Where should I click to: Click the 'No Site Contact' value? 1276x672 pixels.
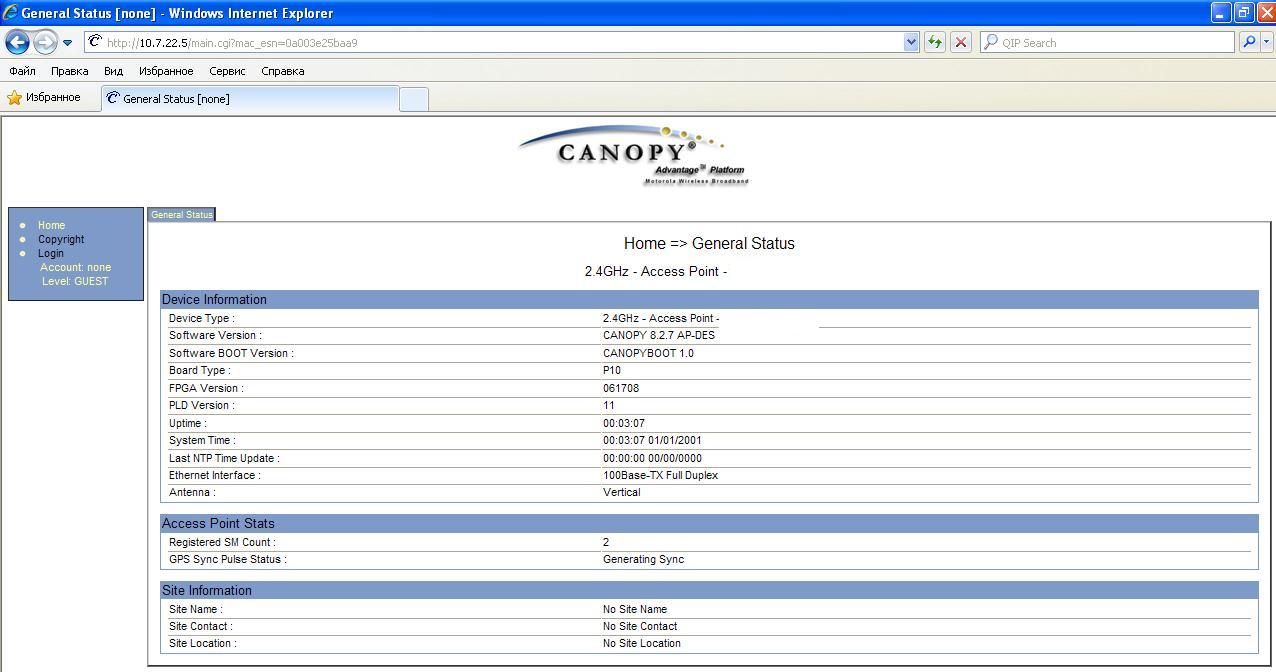coord(640,626)
